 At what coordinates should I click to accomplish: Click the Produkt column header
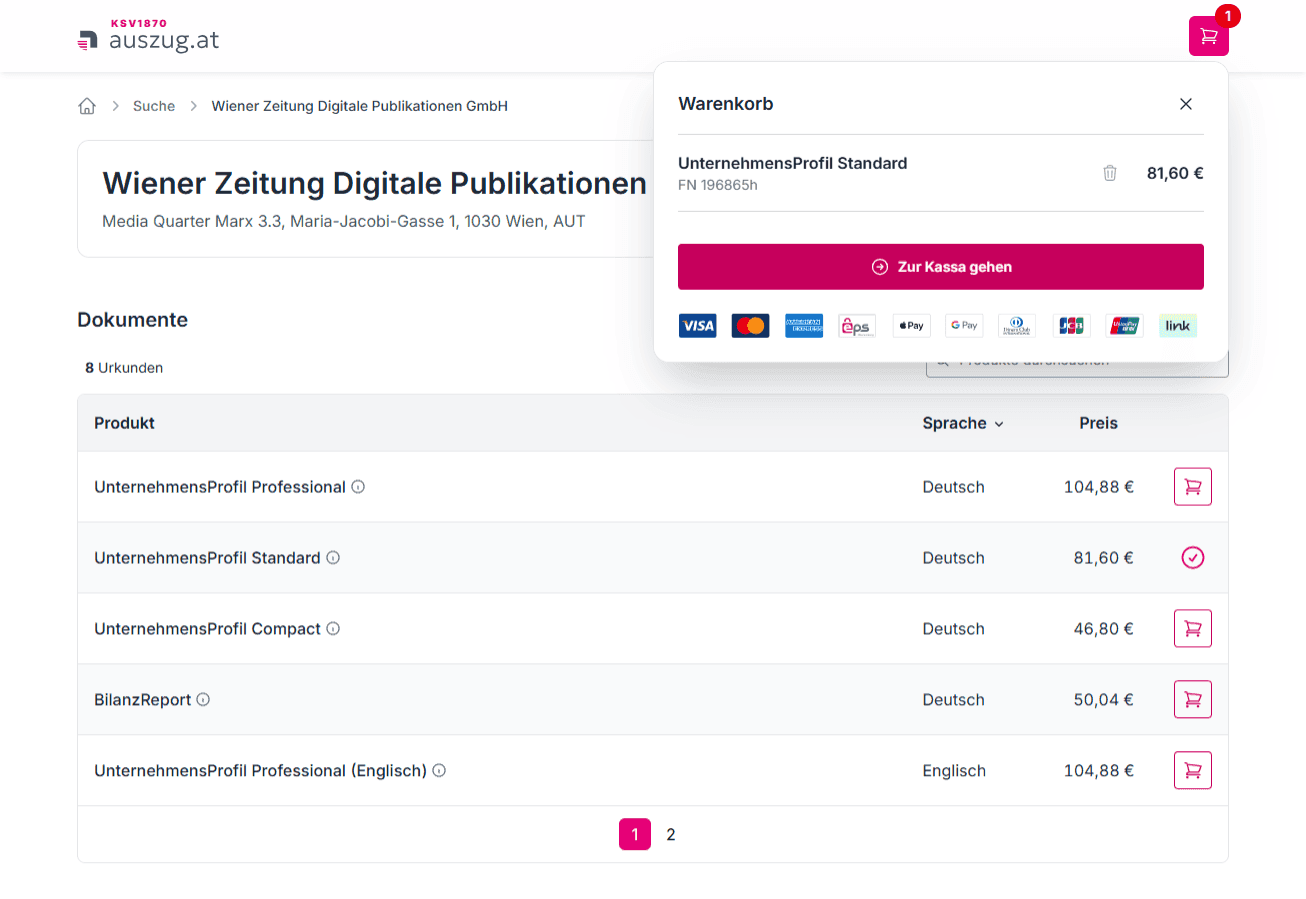pyautogui.click(x=124, y=423)
